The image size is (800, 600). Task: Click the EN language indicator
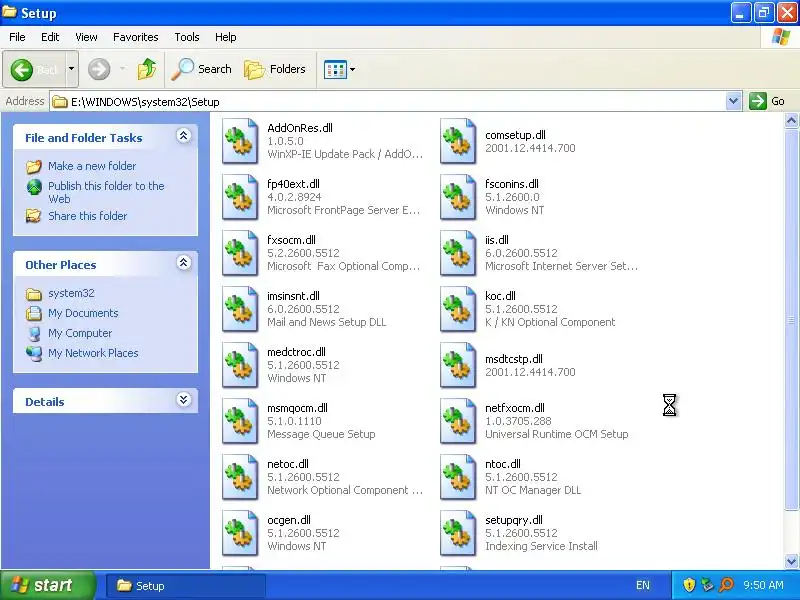coord(643,585)
